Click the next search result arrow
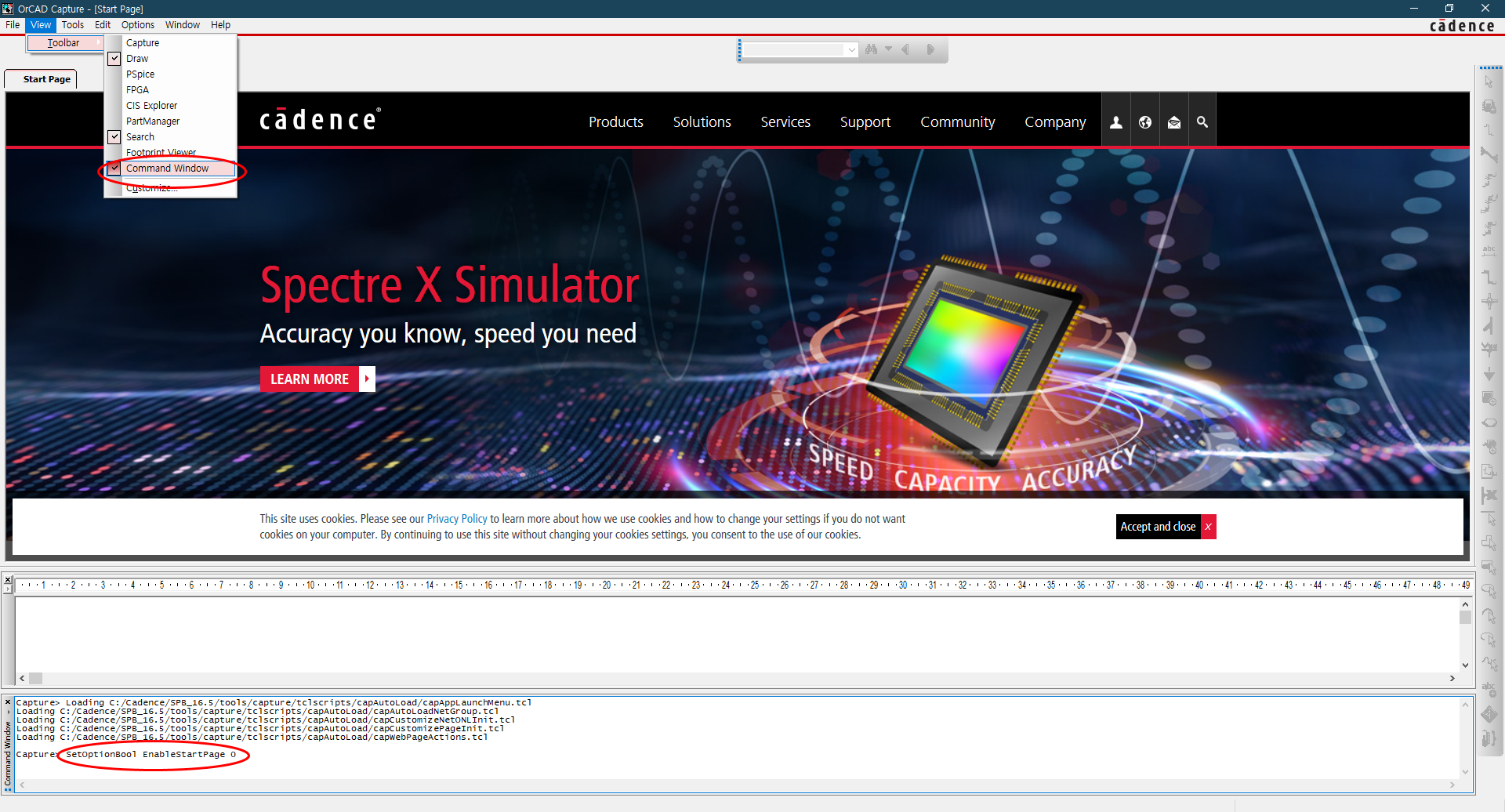Viewport: 1505px width, 812px height. 930,49
